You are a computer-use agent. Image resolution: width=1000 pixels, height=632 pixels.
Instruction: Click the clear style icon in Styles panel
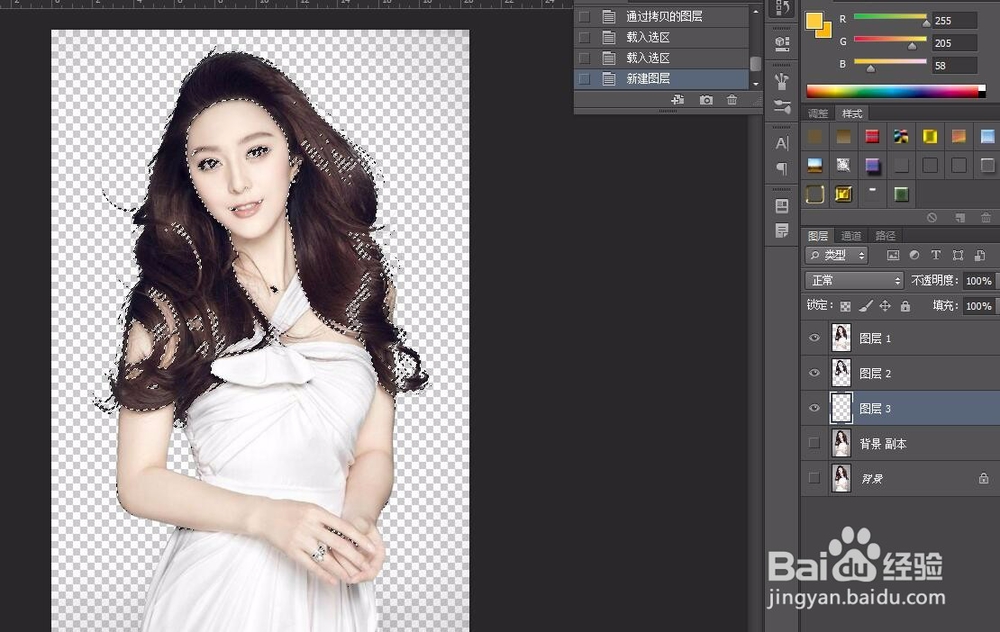(932, 217)
